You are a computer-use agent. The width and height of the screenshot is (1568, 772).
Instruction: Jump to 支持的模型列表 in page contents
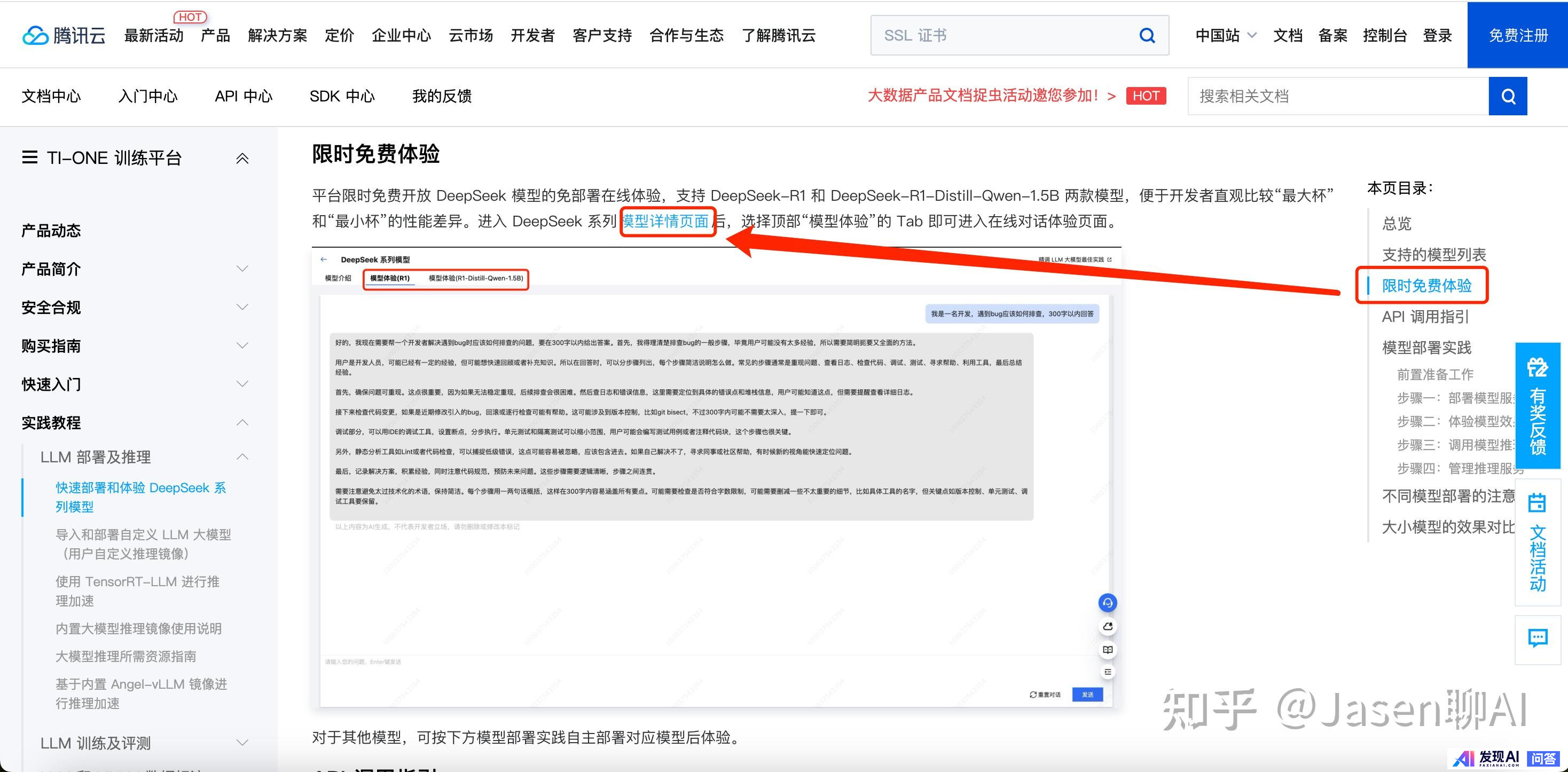coord(1434,254)
